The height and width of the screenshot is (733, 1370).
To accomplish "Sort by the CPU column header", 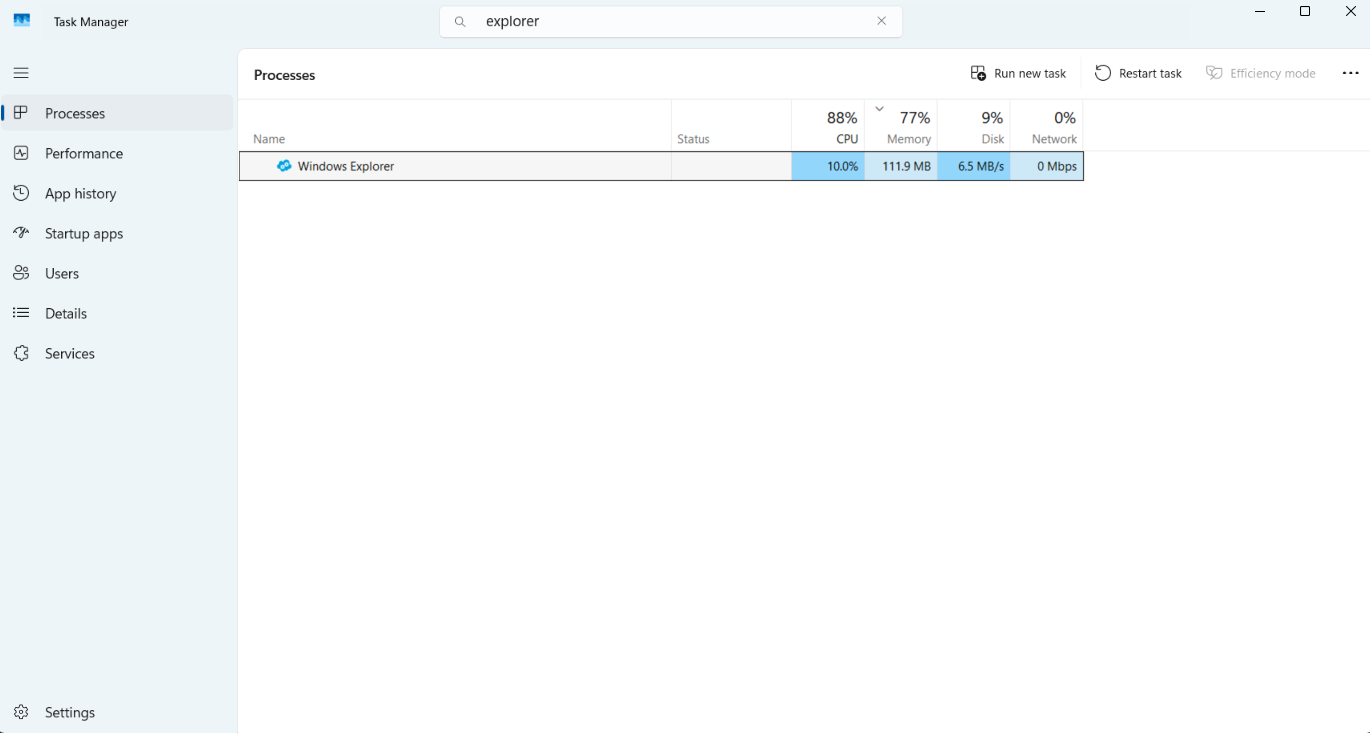I will coord(828,126).
